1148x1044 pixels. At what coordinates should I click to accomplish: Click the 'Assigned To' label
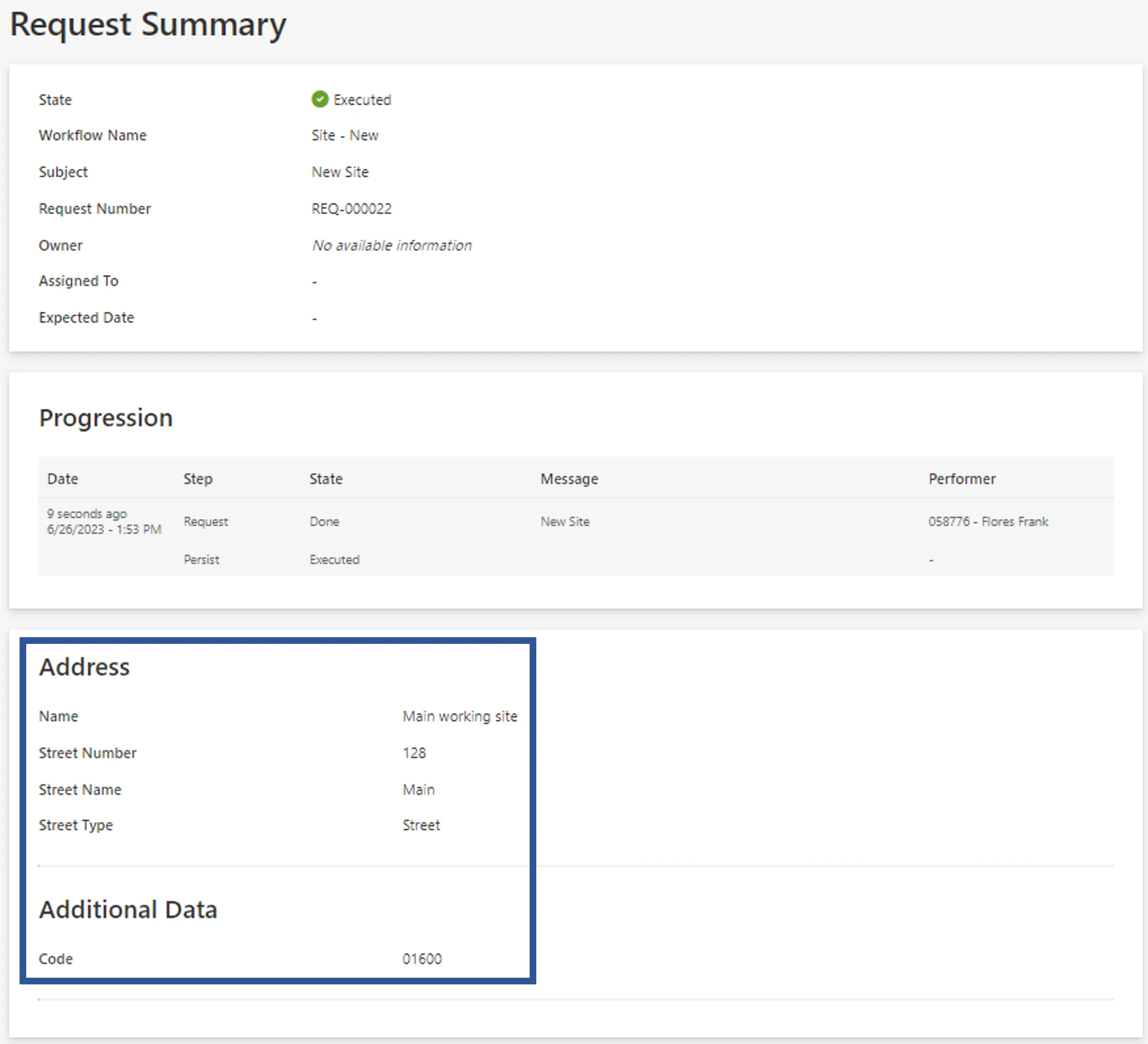pyautogui.click(x=79, y=281)
